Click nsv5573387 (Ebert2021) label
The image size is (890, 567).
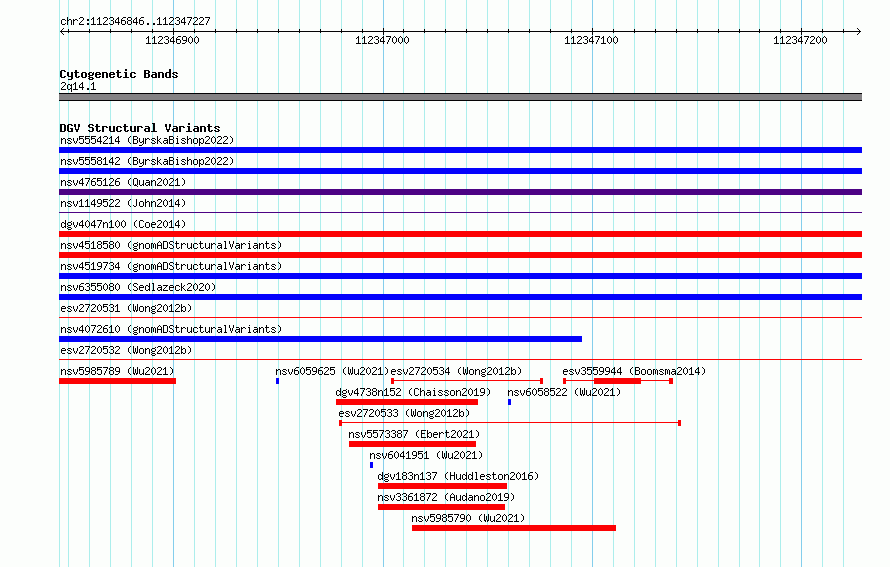(414, 434)
